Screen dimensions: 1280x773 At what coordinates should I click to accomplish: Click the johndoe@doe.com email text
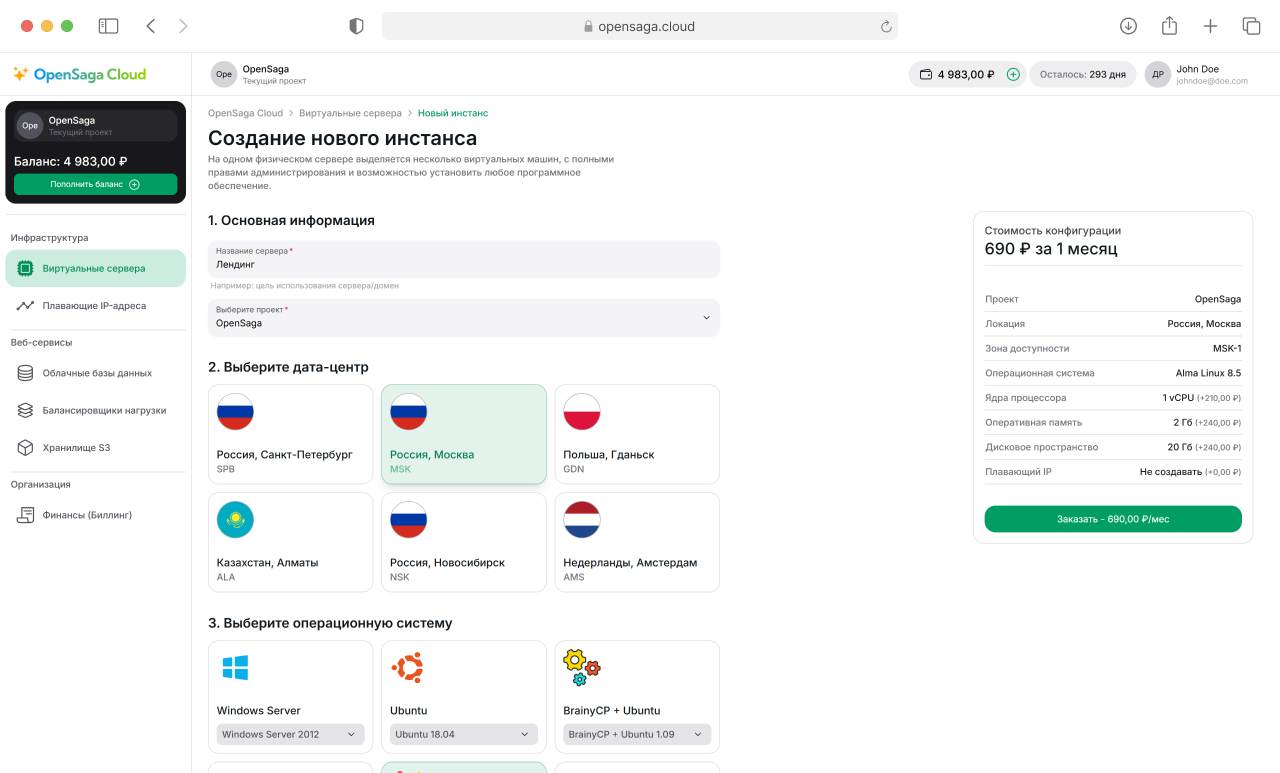1212,81
